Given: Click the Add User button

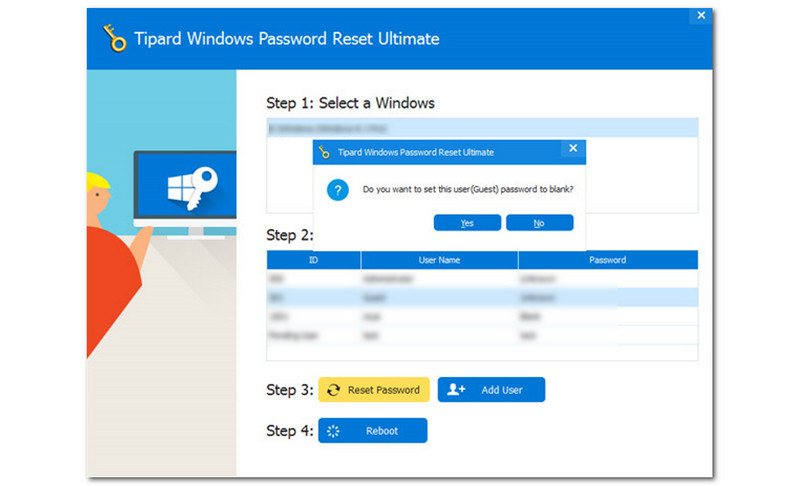Looking at the screenshot, I should coord(491,390).
